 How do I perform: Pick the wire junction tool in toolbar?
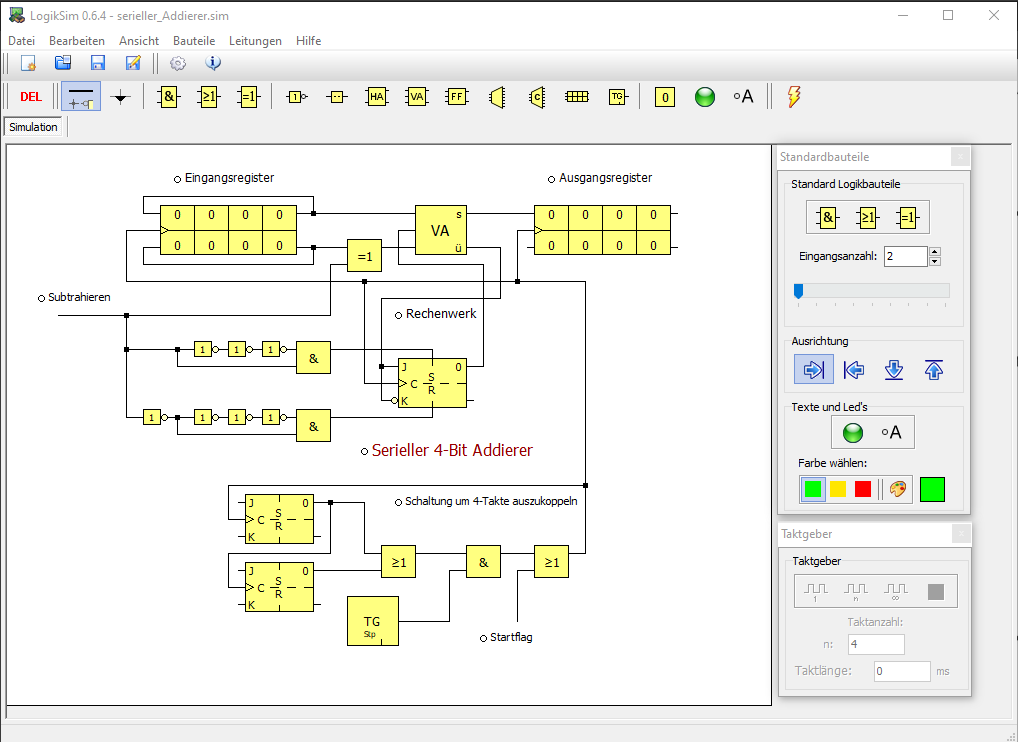(121, 97)
